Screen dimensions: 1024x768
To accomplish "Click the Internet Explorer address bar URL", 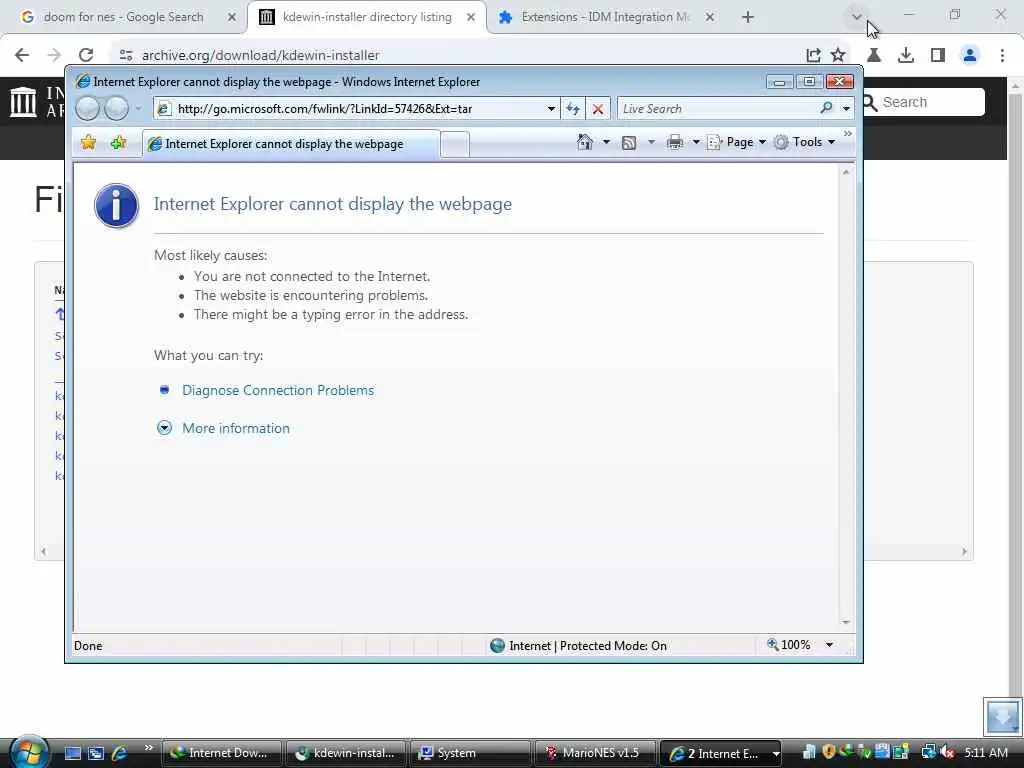I will [x=324, y=109].
